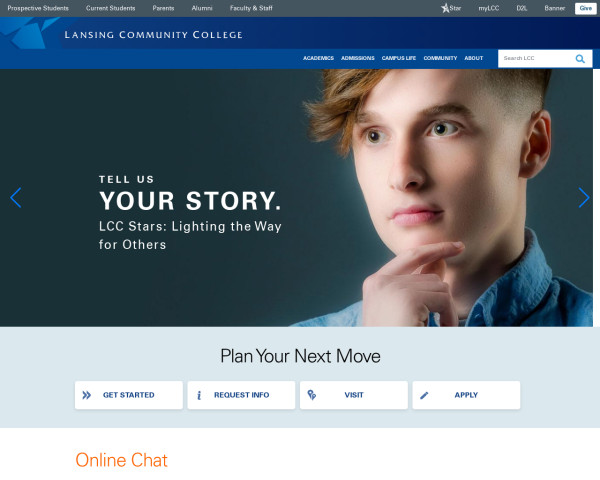
Task: Open the Campus Life menu
Action: point(399,58)
